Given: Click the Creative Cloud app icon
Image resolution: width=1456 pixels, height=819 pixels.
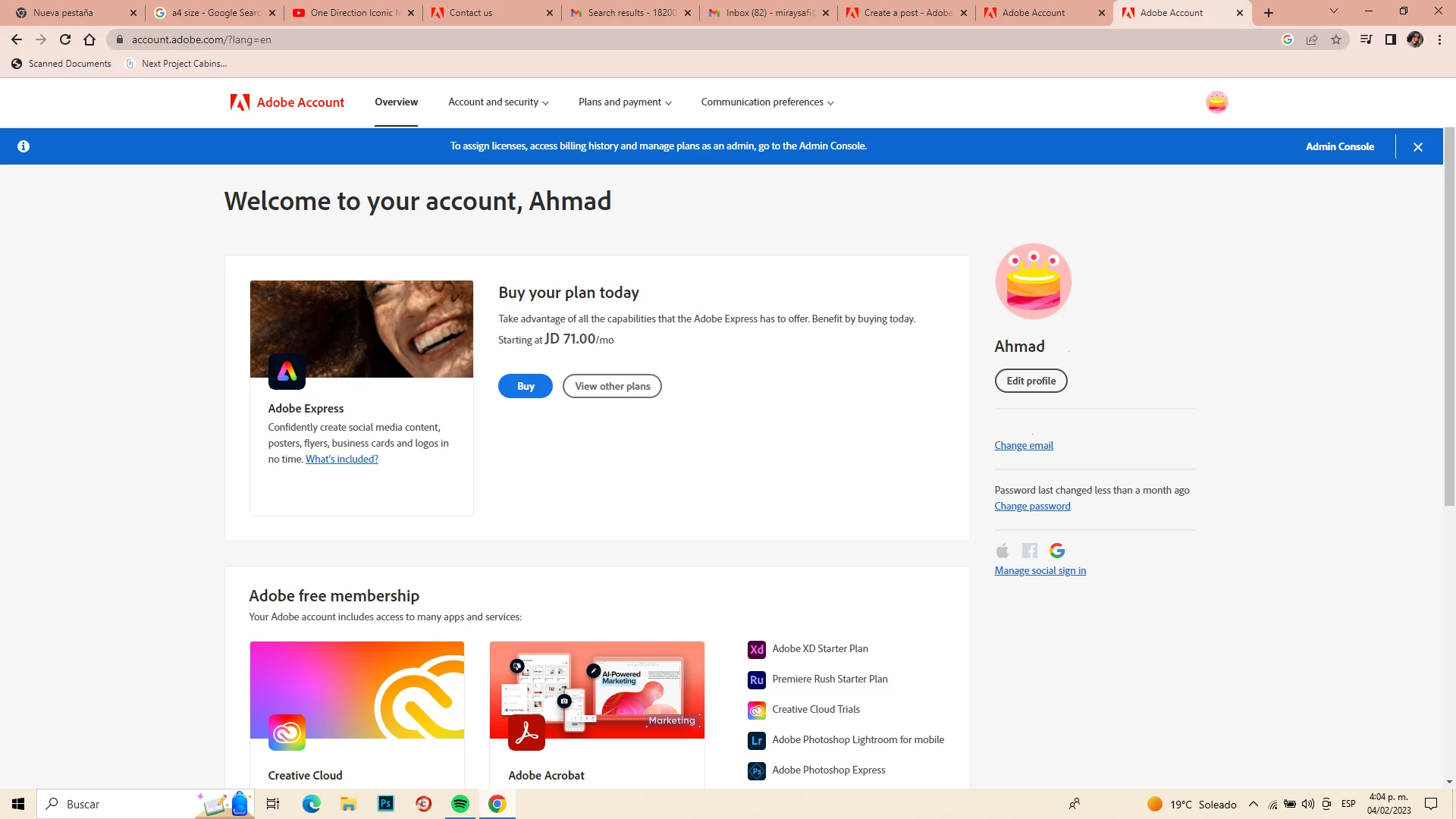Looking at the screenshot, I should coord(287,733).
